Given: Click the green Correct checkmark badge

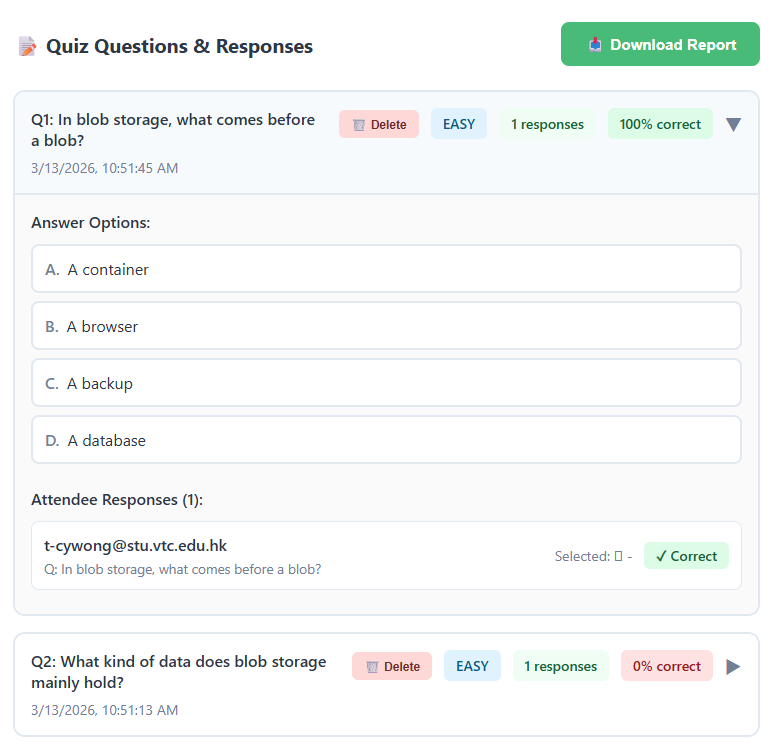Looking at the screenshot, I should click(x=686, y=556).
